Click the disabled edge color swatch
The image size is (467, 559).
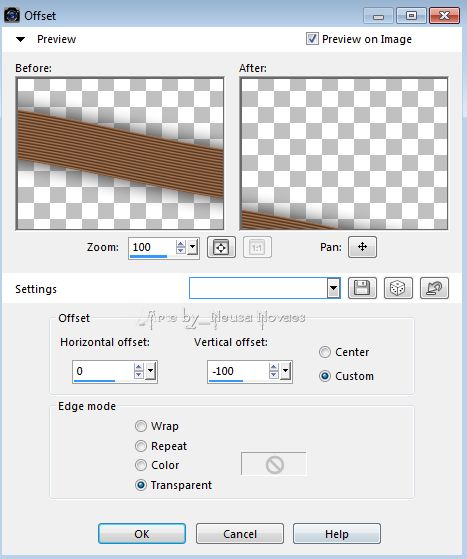(x=274, y=464)
